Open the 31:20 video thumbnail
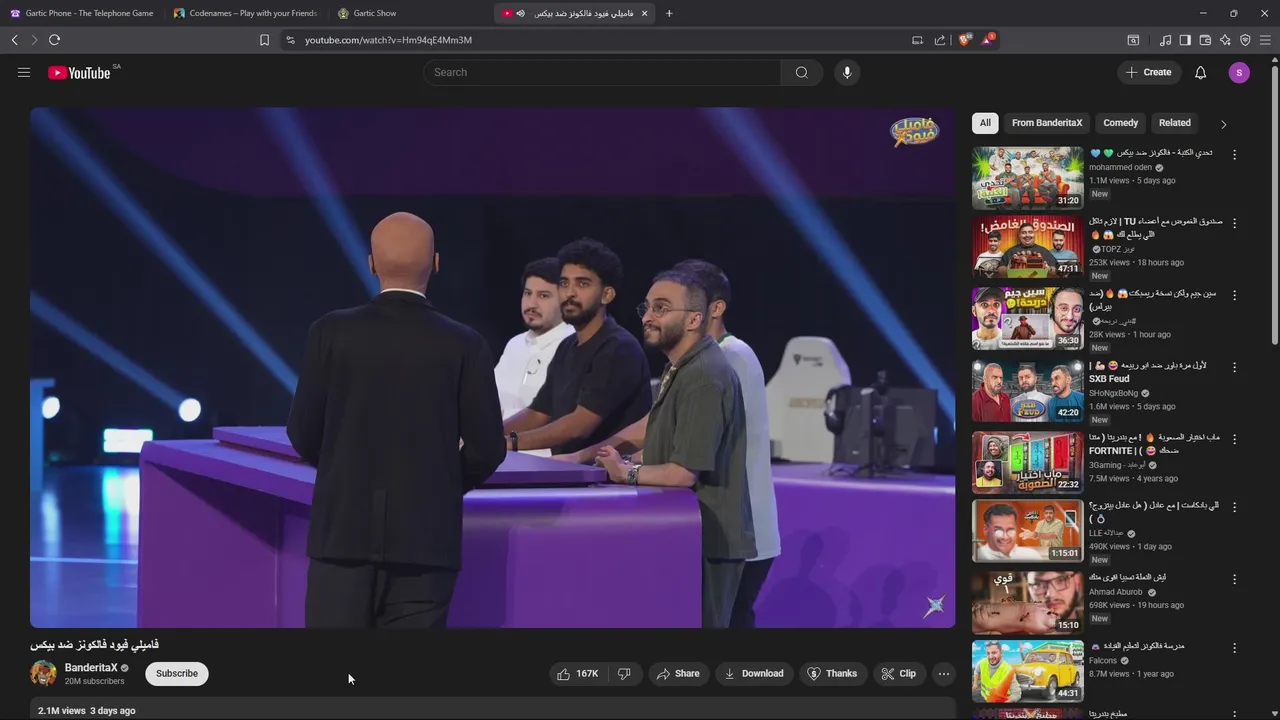This screenshot has width=1280, height=720. pyautogui.click(x=1027, y=177)
